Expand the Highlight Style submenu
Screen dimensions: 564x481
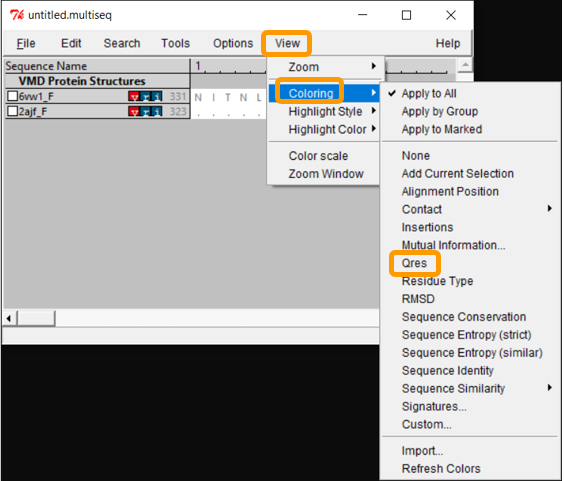324,112
